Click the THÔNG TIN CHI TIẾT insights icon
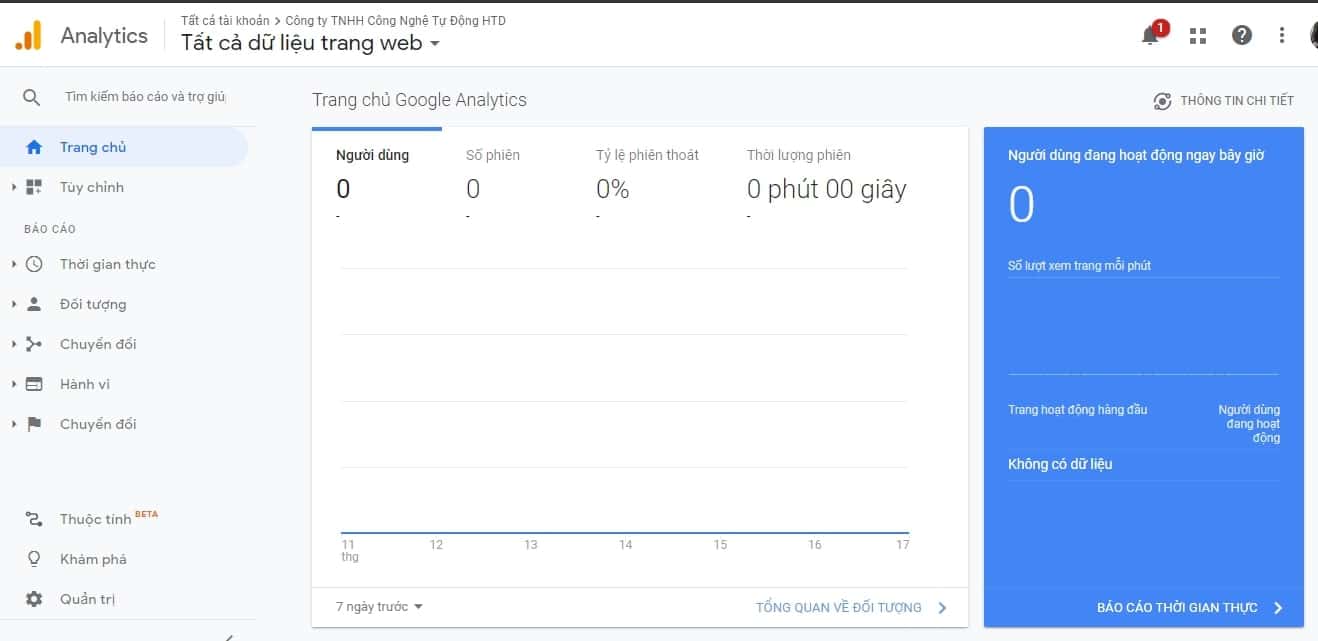The height and width of the screenshot is (641, 1318). [1161, 100]
